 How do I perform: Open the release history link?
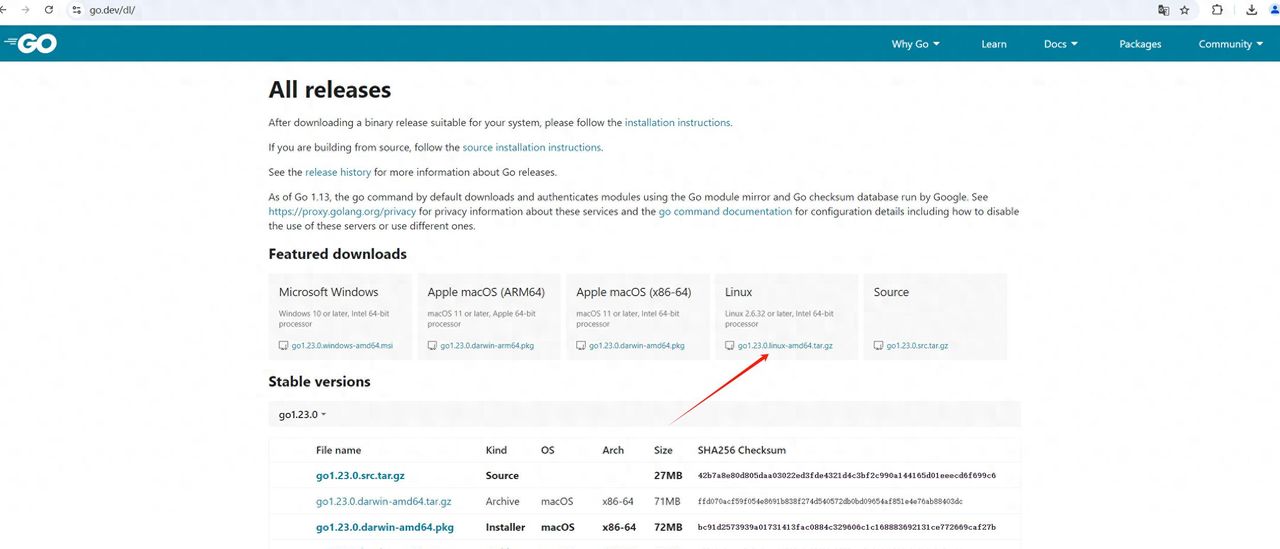click(338, 172)
